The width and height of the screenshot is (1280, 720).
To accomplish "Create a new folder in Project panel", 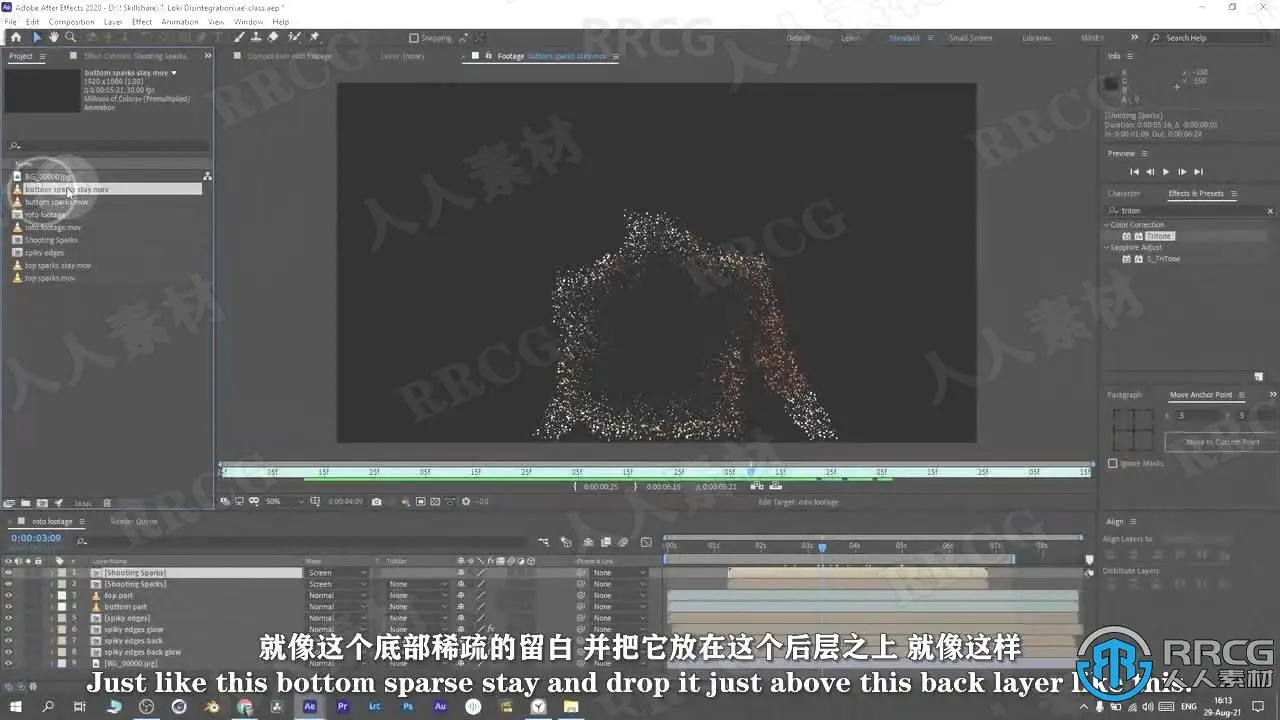I will coord(26,503).
